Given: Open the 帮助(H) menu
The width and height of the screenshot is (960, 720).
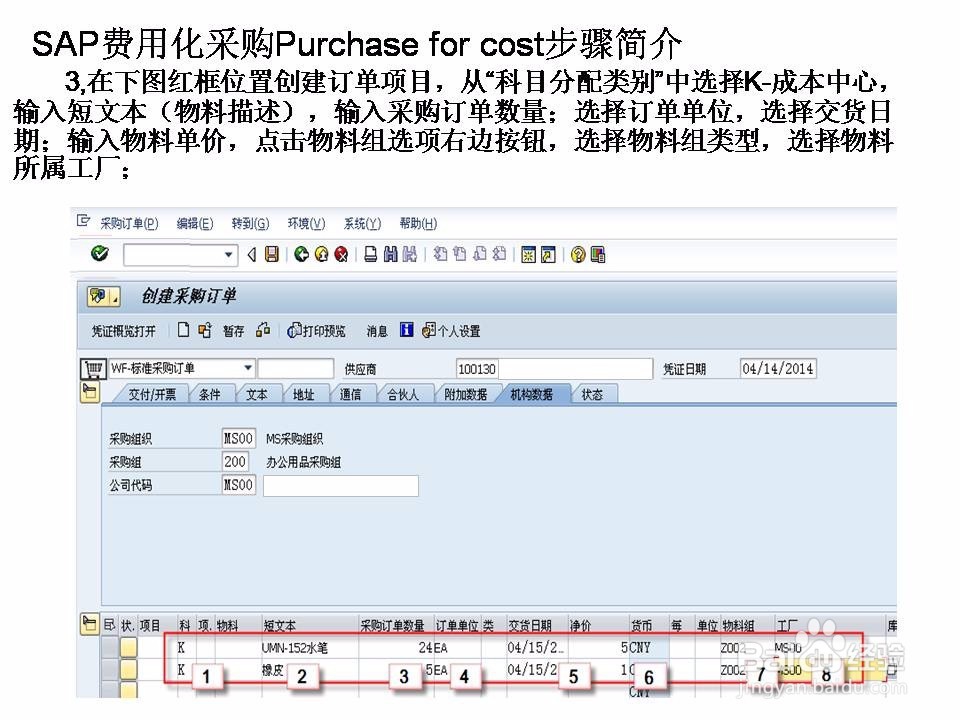Looking at the screenshot, I should tap(418, 223).
